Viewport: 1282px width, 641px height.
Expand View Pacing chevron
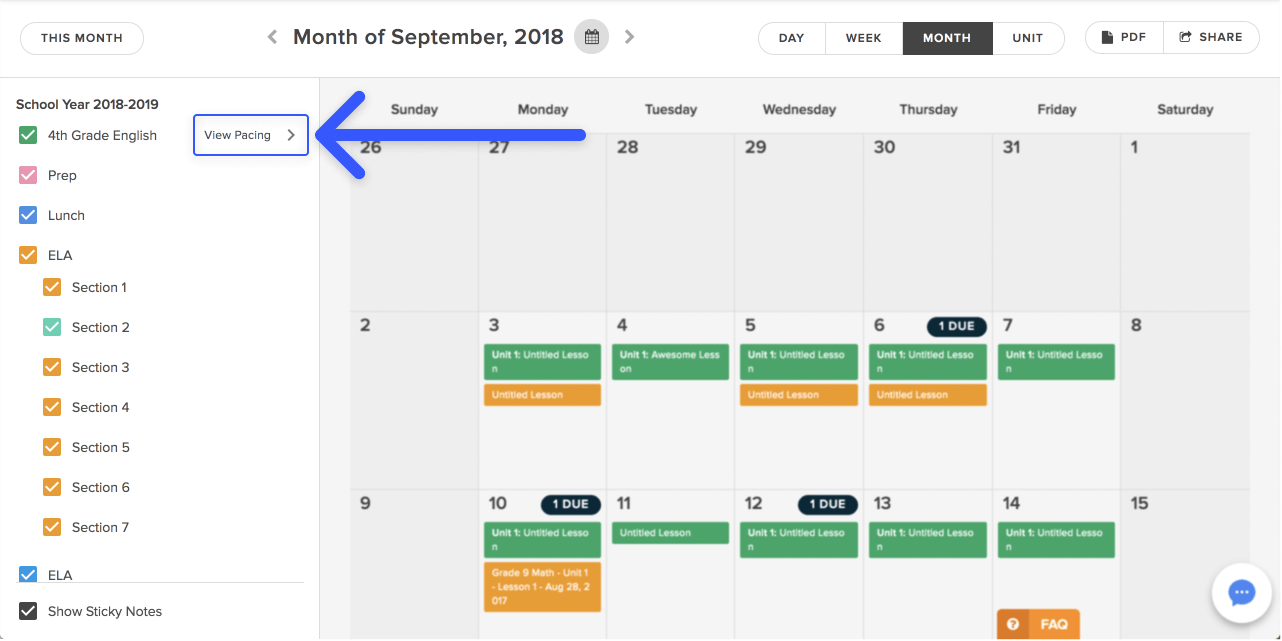point(291,135)
